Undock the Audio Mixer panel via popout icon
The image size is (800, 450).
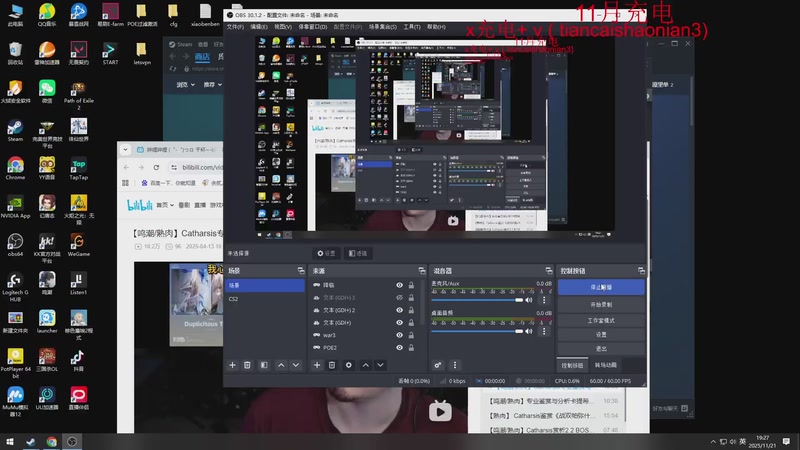(x=549, y=270)
